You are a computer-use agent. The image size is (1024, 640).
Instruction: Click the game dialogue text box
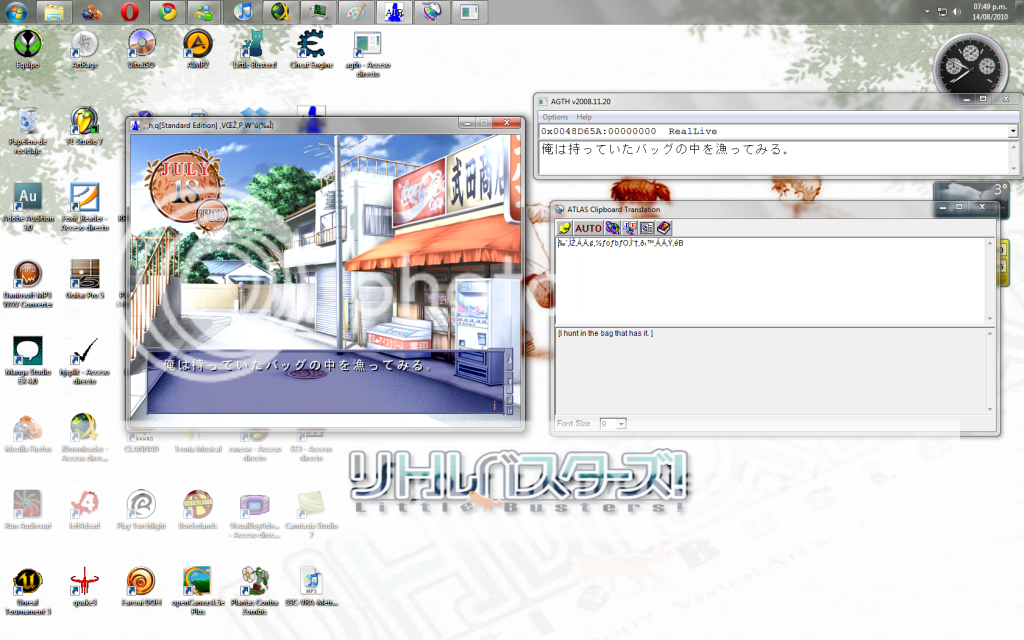[327, 382]
